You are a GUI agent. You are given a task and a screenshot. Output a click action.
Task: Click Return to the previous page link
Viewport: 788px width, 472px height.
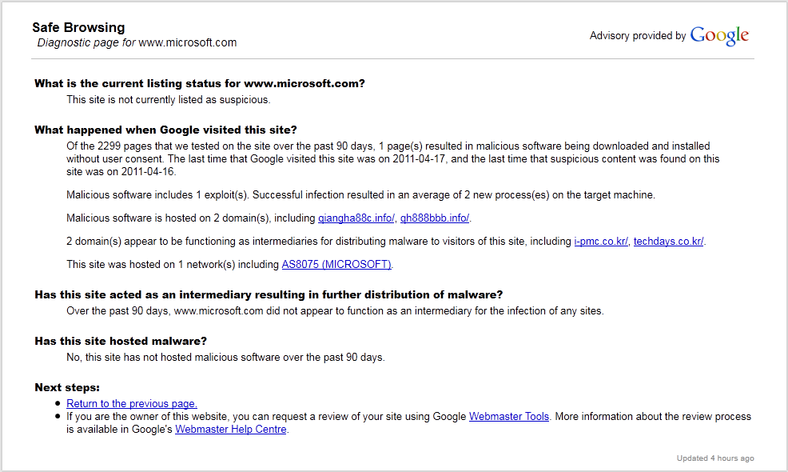click(132, 404)
